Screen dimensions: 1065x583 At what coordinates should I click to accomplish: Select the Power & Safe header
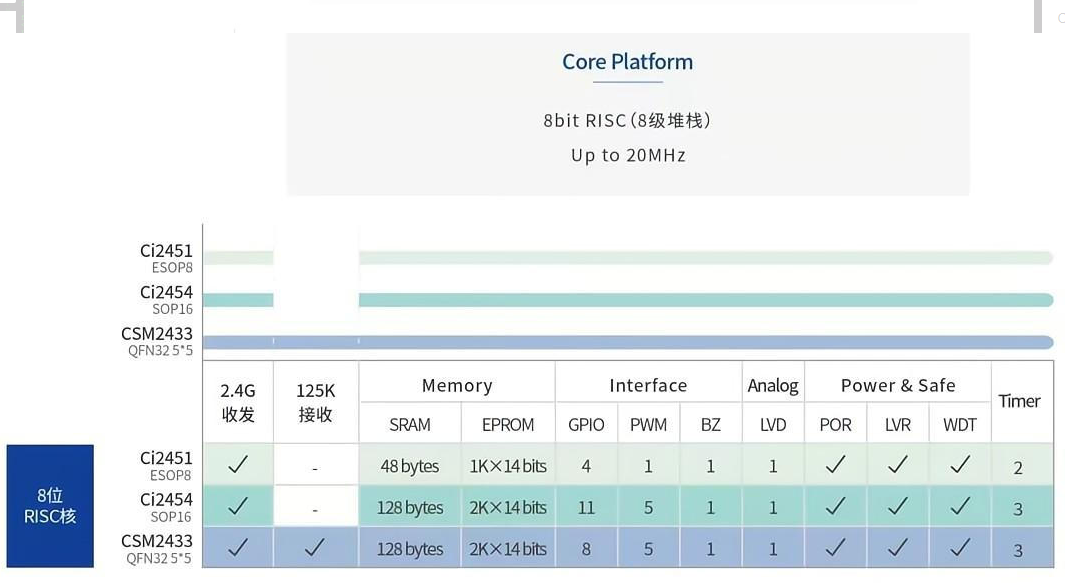point(898,385)
